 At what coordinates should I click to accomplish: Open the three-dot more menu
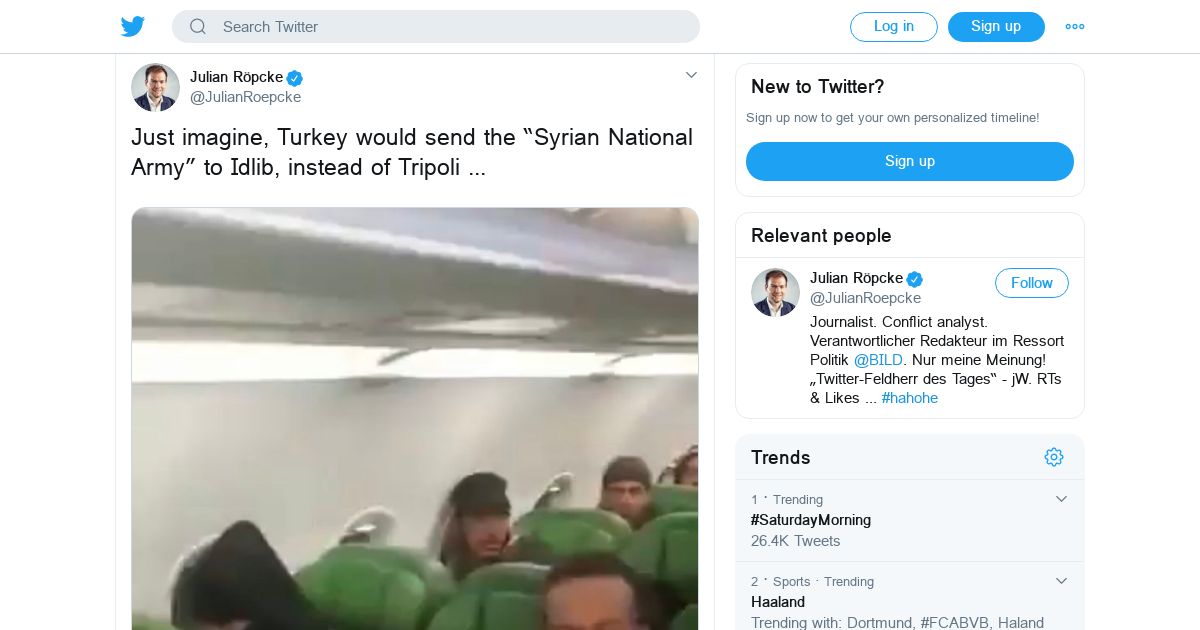click(1075, 27)
